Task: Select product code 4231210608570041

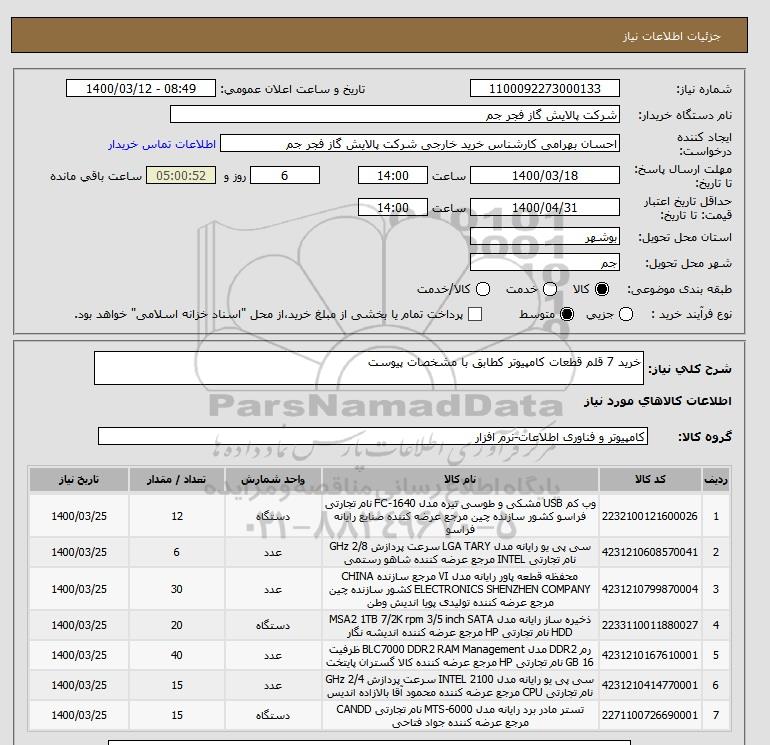Action: [x=650, y=552]
